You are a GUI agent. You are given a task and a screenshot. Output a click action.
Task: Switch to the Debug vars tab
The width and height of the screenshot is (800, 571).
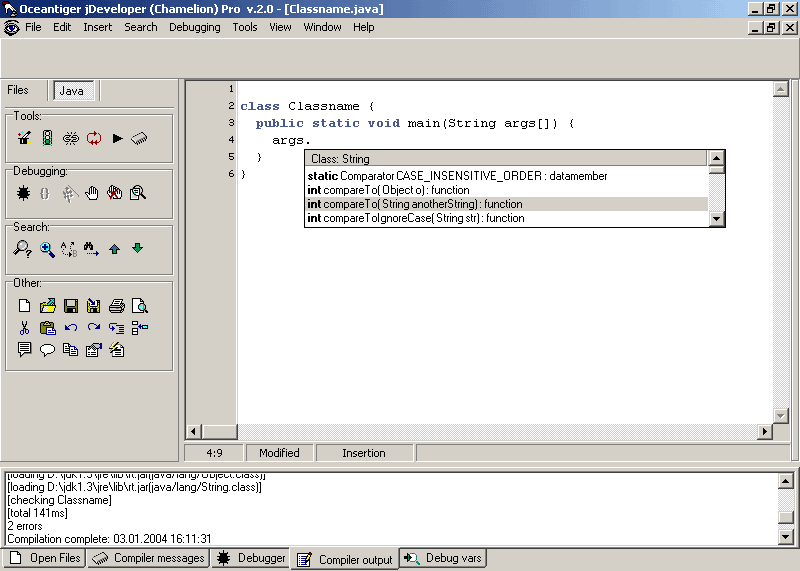pos(443,558)
